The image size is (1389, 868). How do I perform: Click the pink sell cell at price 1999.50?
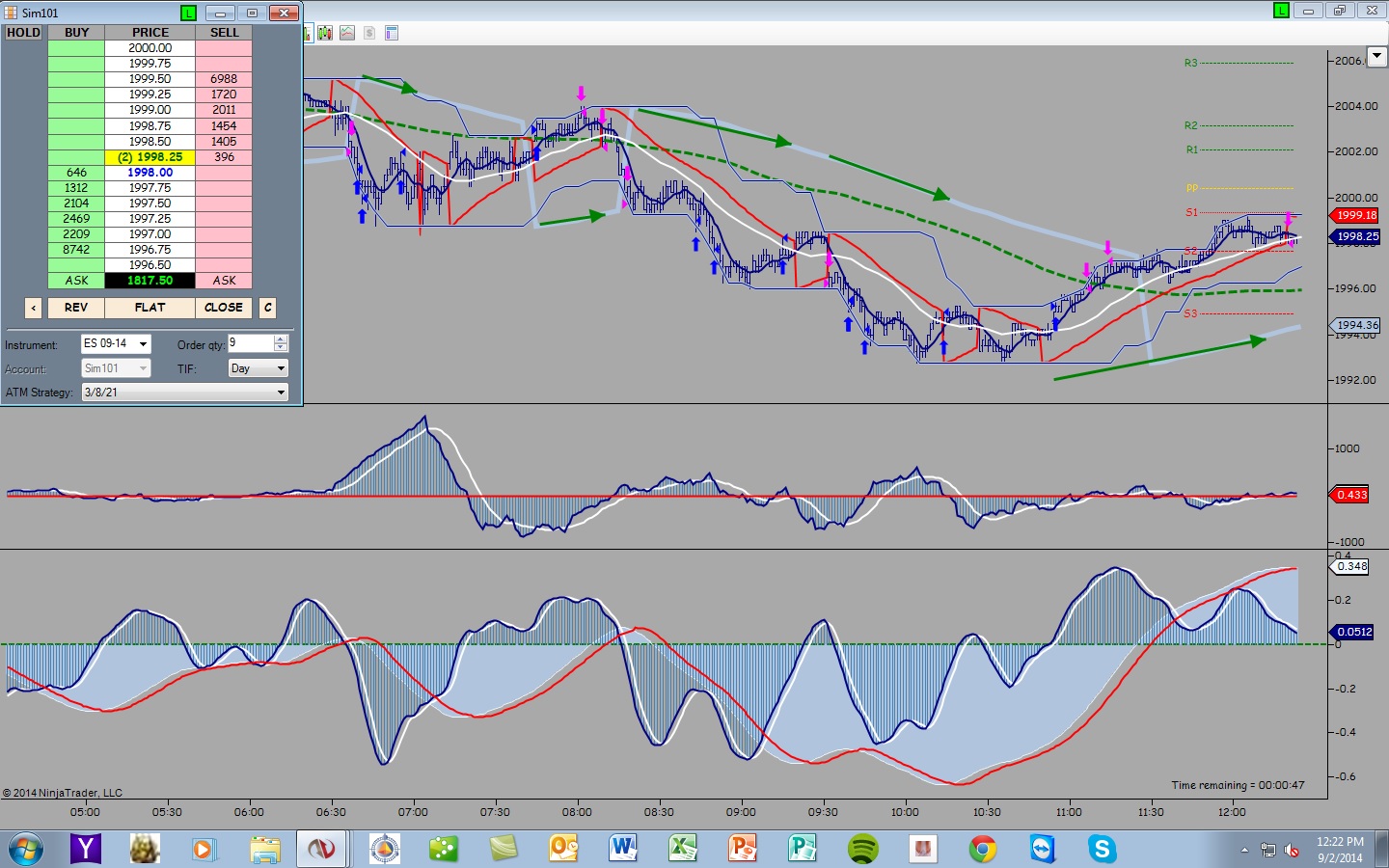point(224,79)
